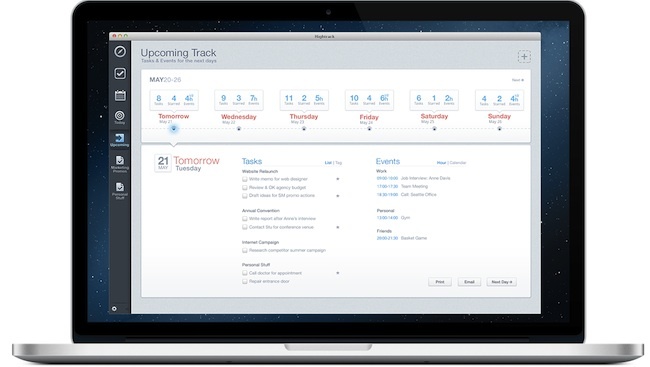The height and width of the screenshot is (367, 650).
Task: Click Friday's 10 Tasks summary card
Action: pyautogui.click(x=369, y=100)
